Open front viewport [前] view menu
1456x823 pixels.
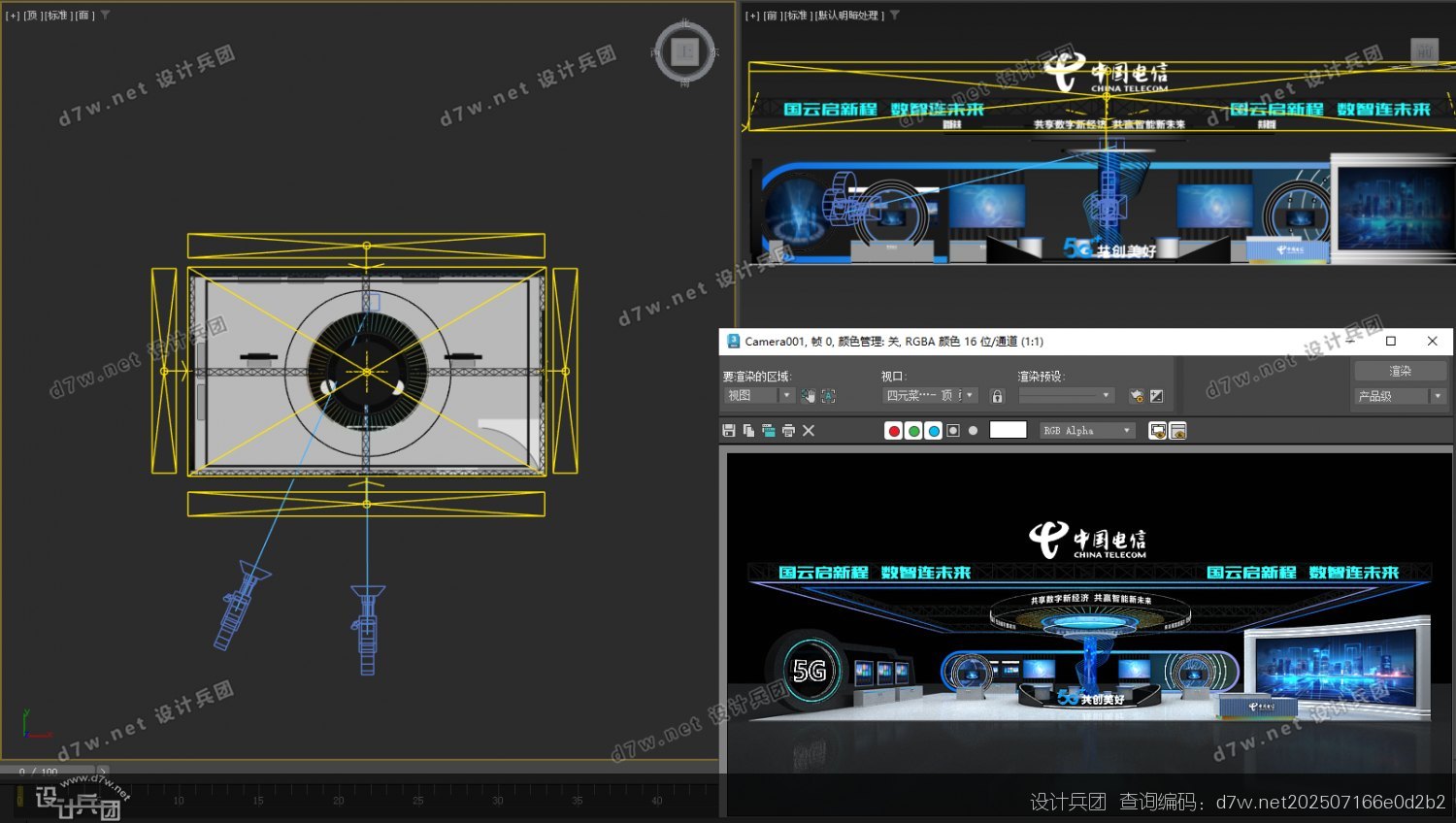coord(772,16)
